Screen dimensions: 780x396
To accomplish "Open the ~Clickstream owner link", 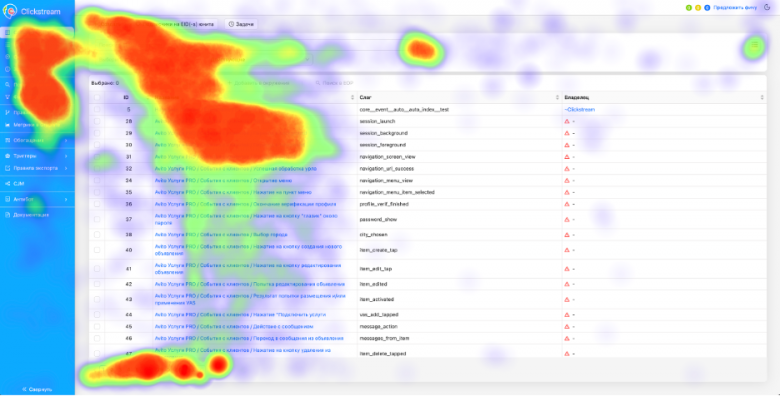I will click(x=580, y=109).
